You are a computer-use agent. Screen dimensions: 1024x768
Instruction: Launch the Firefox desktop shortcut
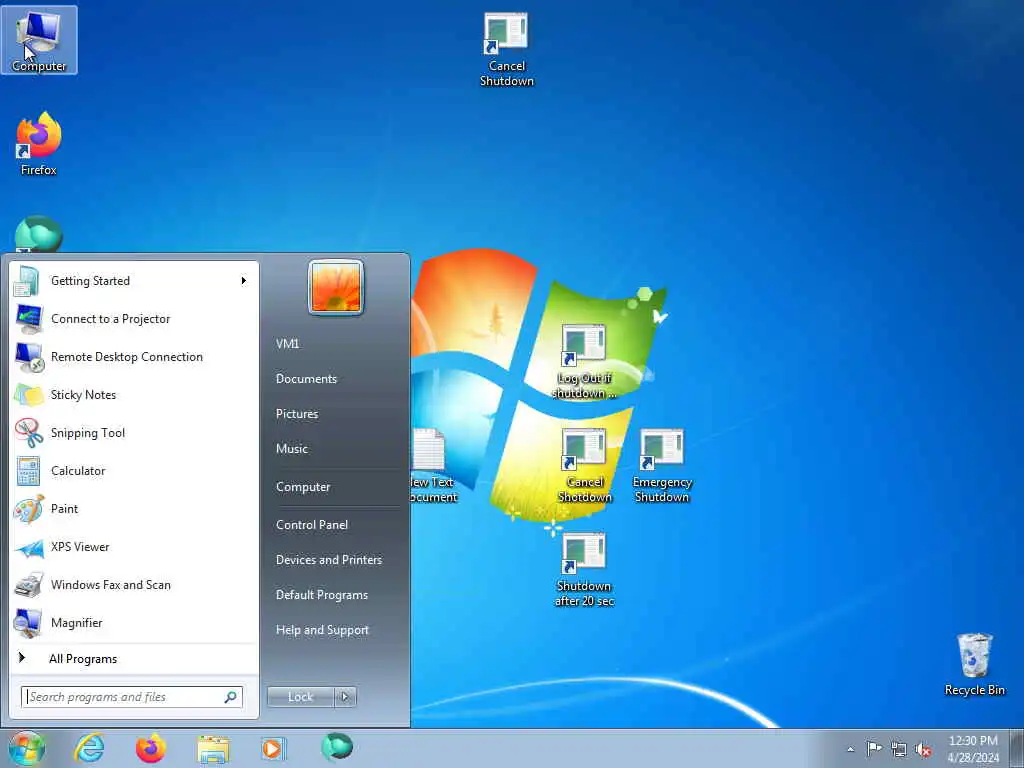point(39,144)
